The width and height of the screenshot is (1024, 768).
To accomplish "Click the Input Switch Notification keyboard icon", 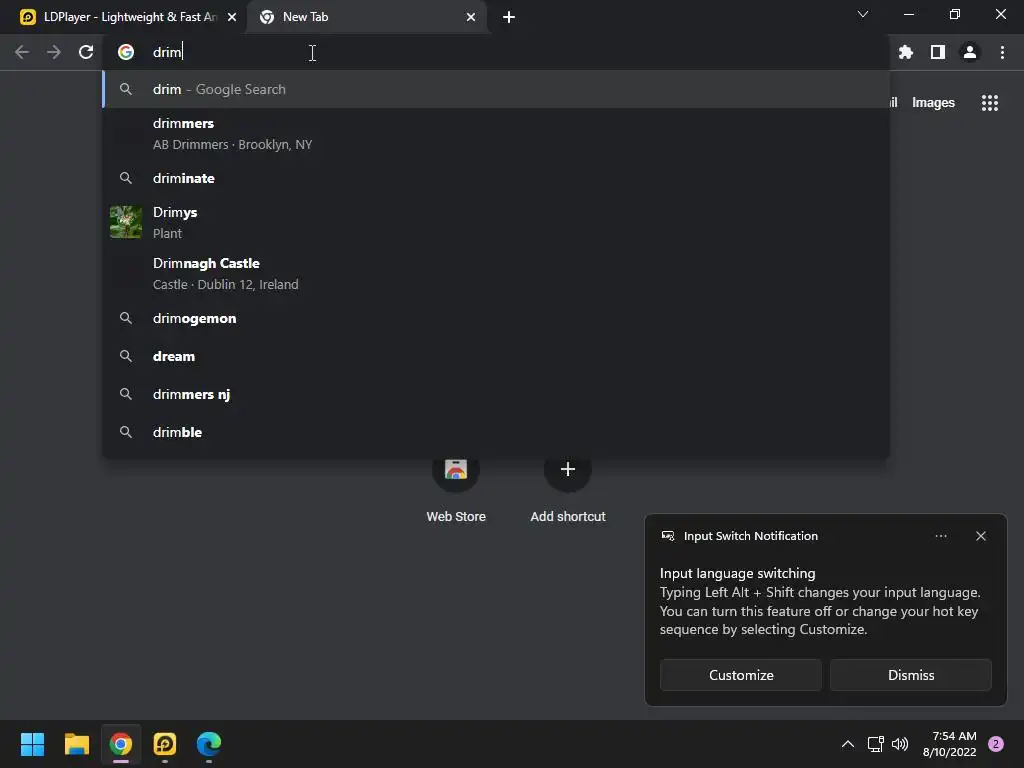I will (x=667, y=536).
